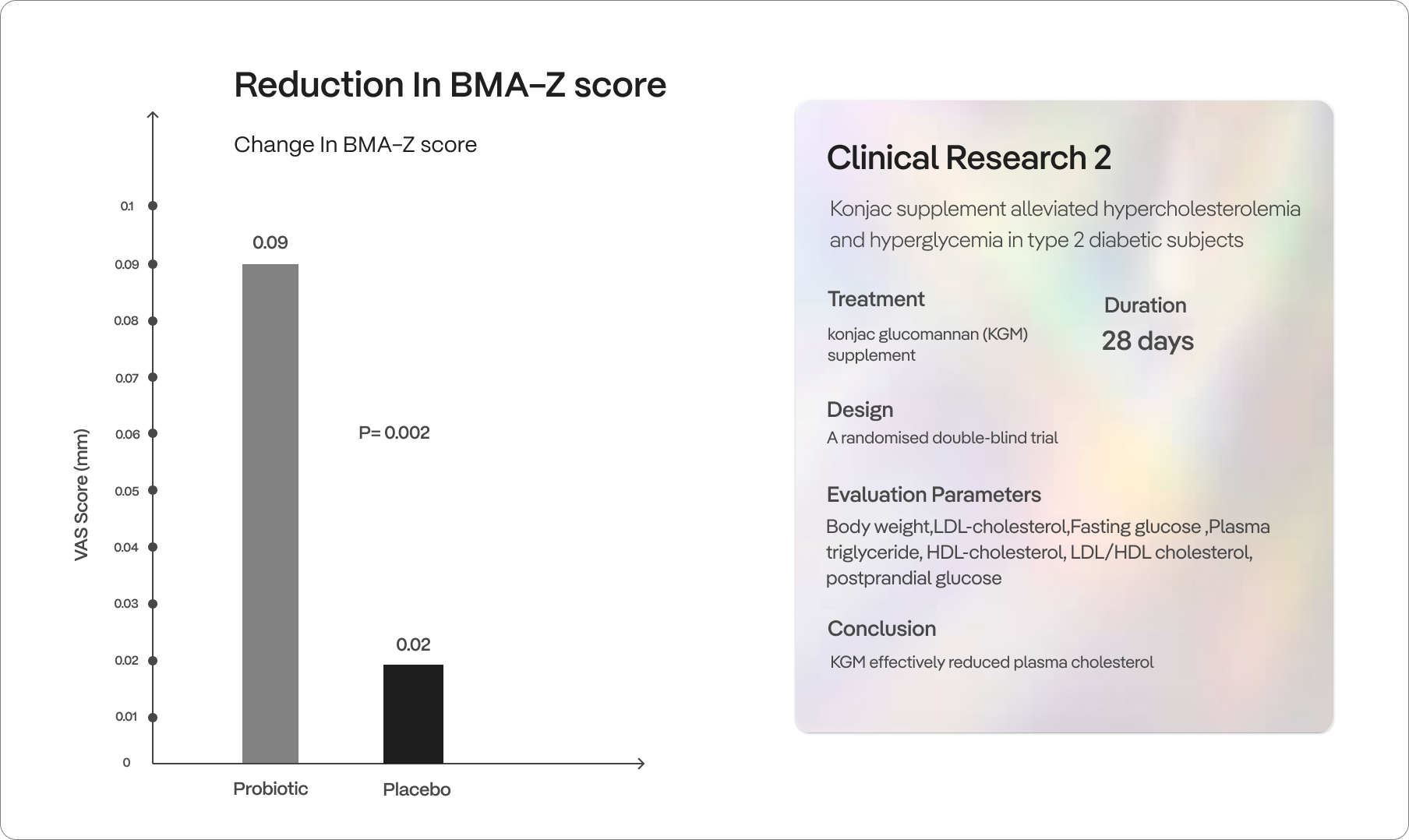Select the Conclusion heading in card

[x=881, y=629]
